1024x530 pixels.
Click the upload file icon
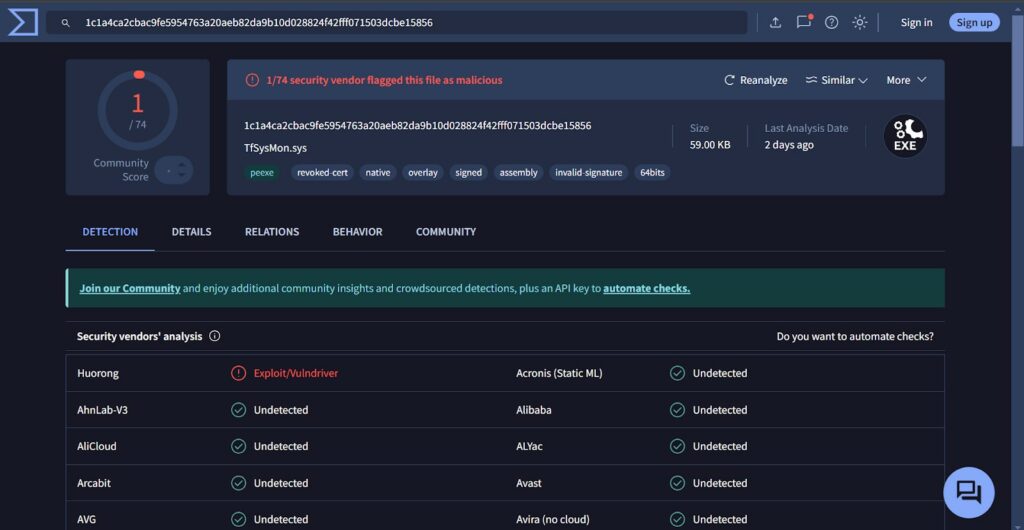[x=775, y=22]
